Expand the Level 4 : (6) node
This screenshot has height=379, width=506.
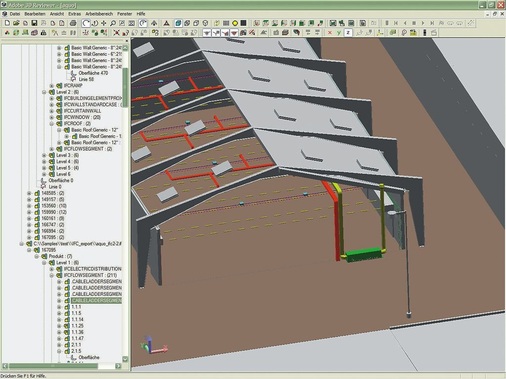click(x=44, y=162)
